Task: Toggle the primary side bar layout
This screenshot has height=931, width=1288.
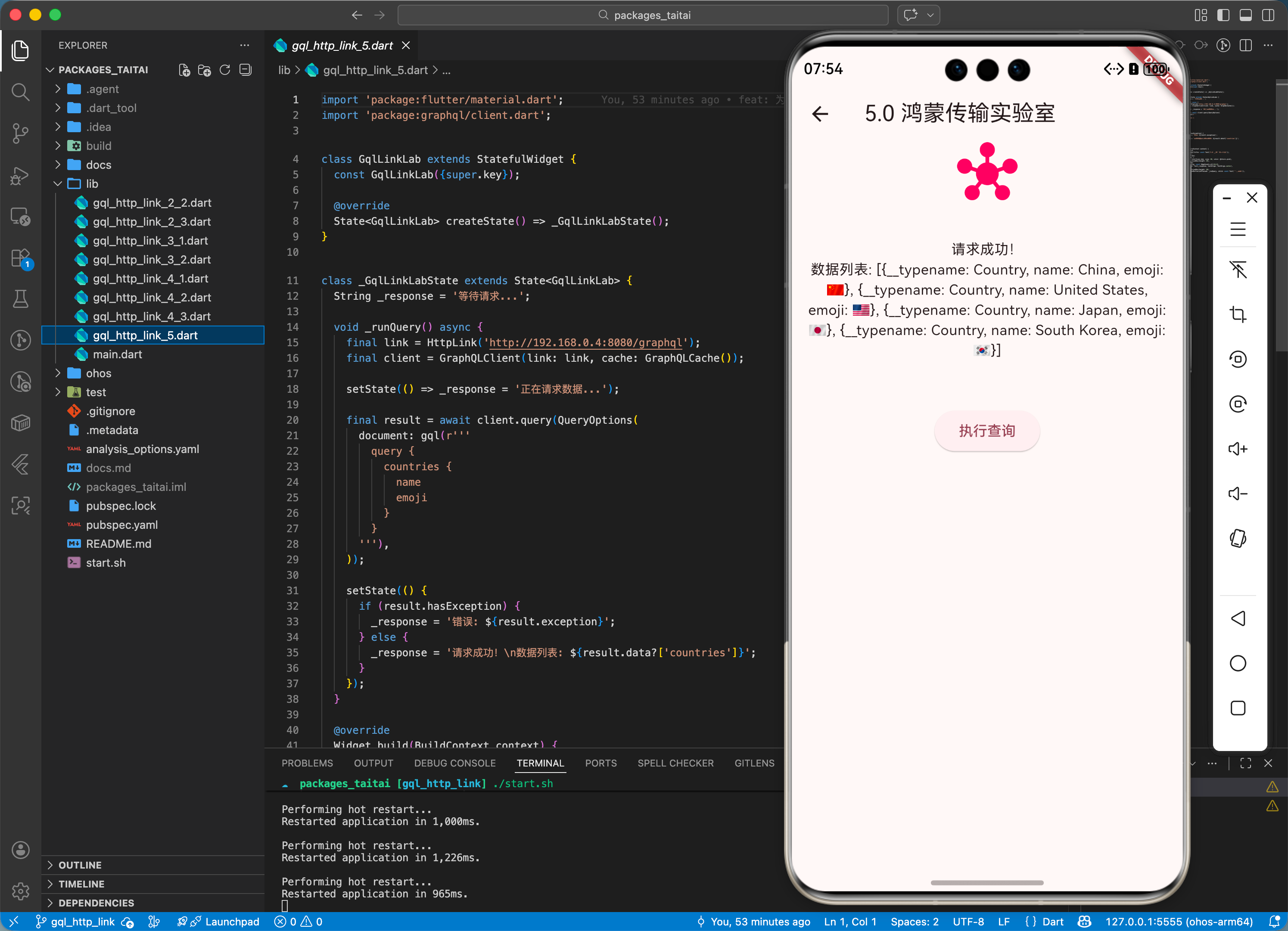Action: pyautogui.click(x=1223, y=16)
